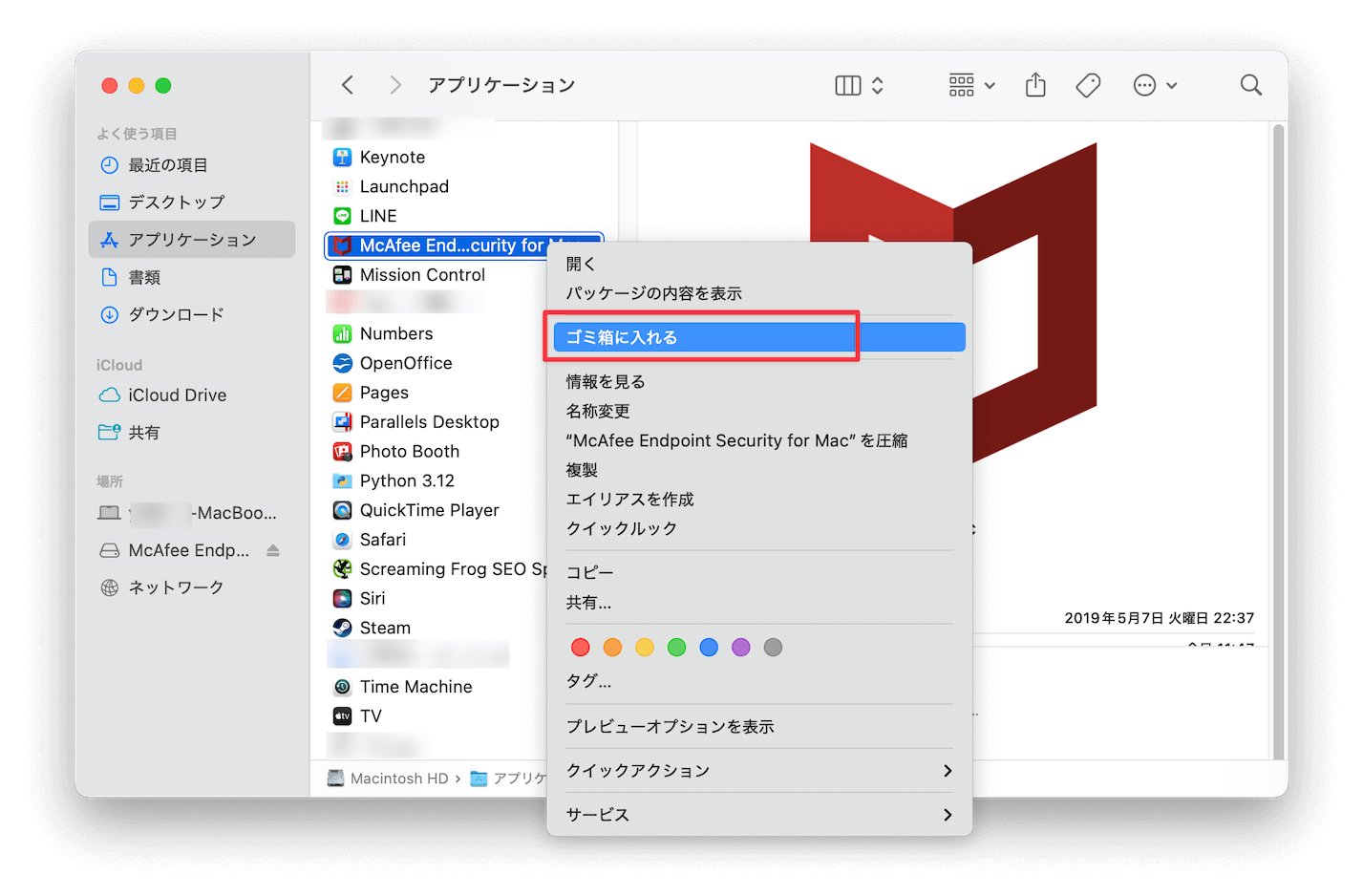This screenshot has height=896, width=1363.
Task: Pick the purple tag color
Action: click(x=741, y=648)
